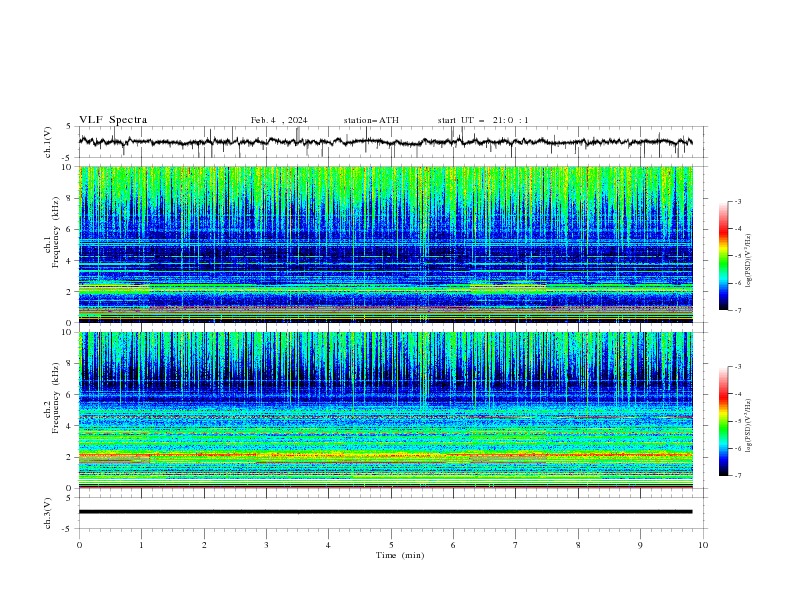Click inside the ch.2 spectrogram panel
This screenshot has height=612, width=792.
click(x=385, y=410)
